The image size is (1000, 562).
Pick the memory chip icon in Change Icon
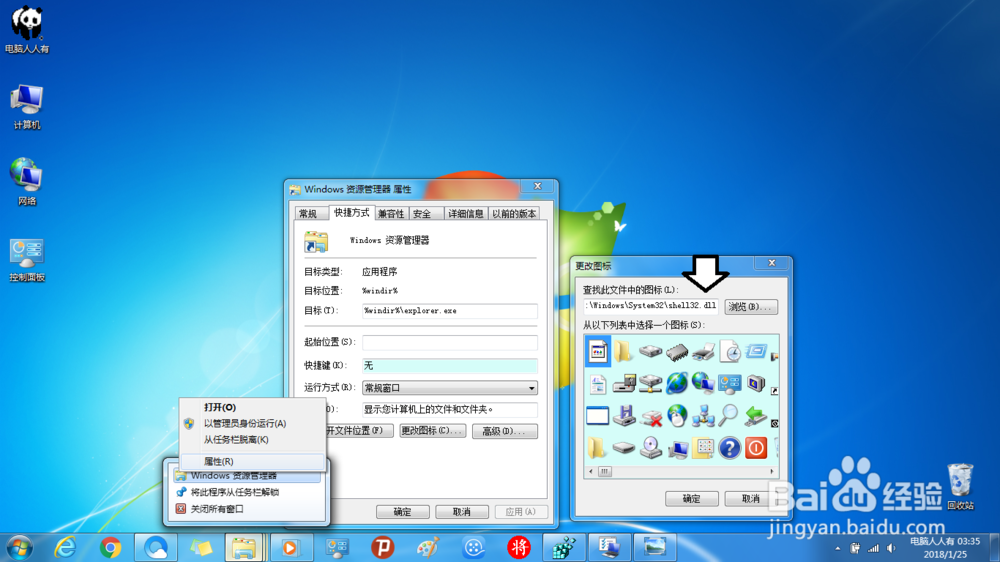[677, 351]
